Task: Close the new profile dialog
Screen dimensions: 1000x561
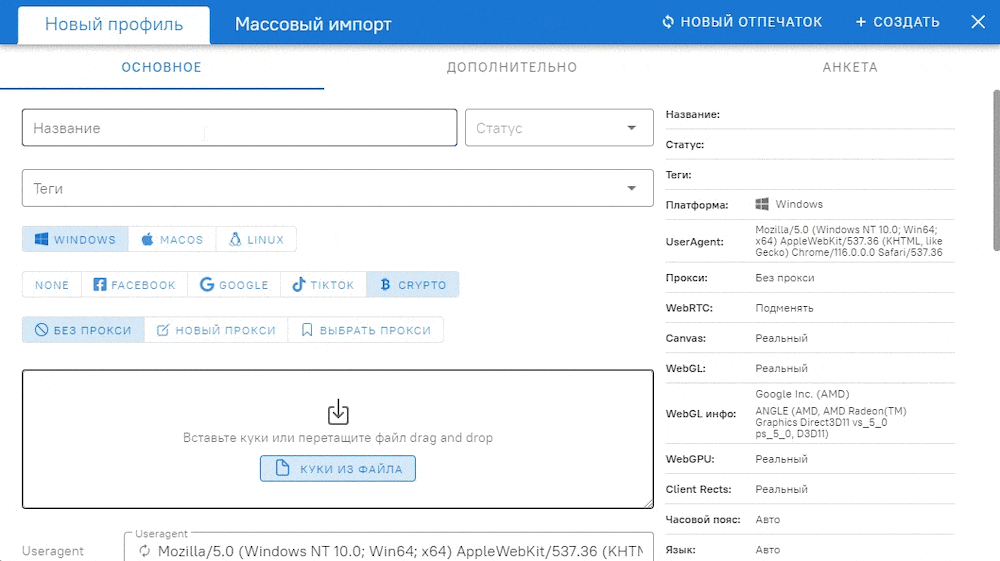Action: tap(978, 22)
